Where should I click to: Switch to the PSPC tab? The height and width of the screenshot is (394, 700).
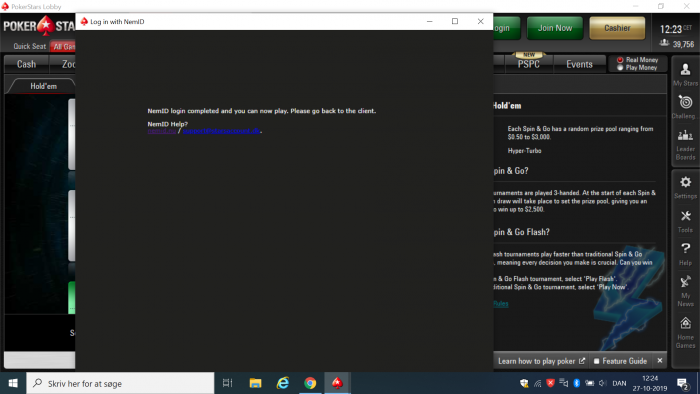point(529,64)
